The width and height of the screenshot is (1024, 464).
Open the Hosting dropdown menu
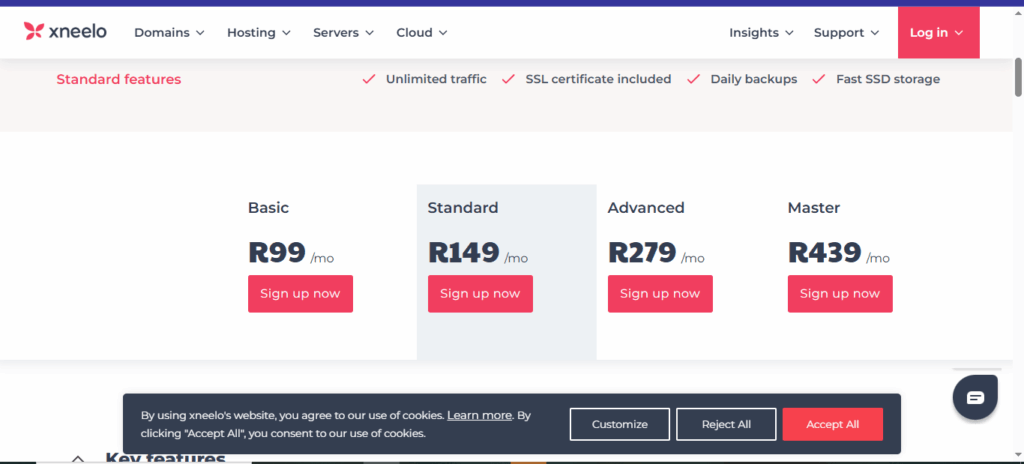(259, 32)
